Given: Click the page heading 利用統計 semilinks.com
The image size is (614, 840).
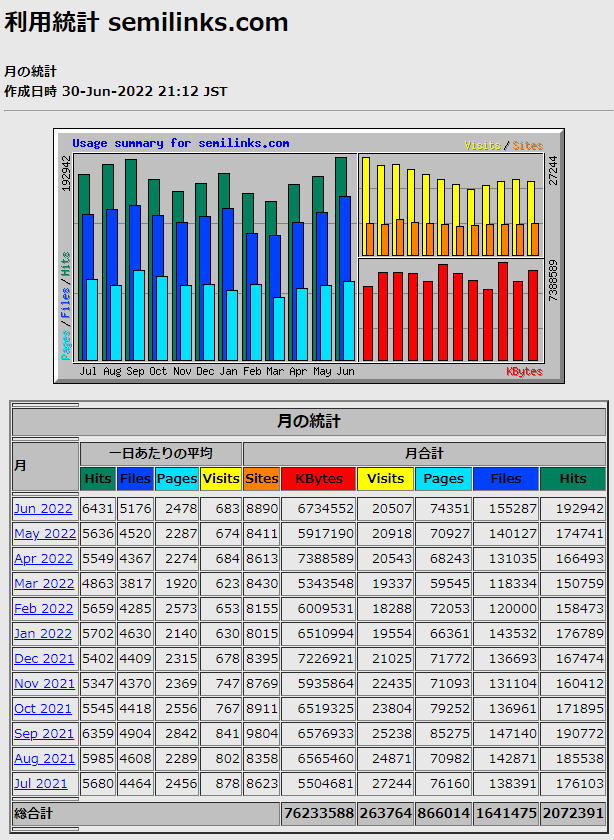Looking at the screenshot, I should click(x=146, y=23).
